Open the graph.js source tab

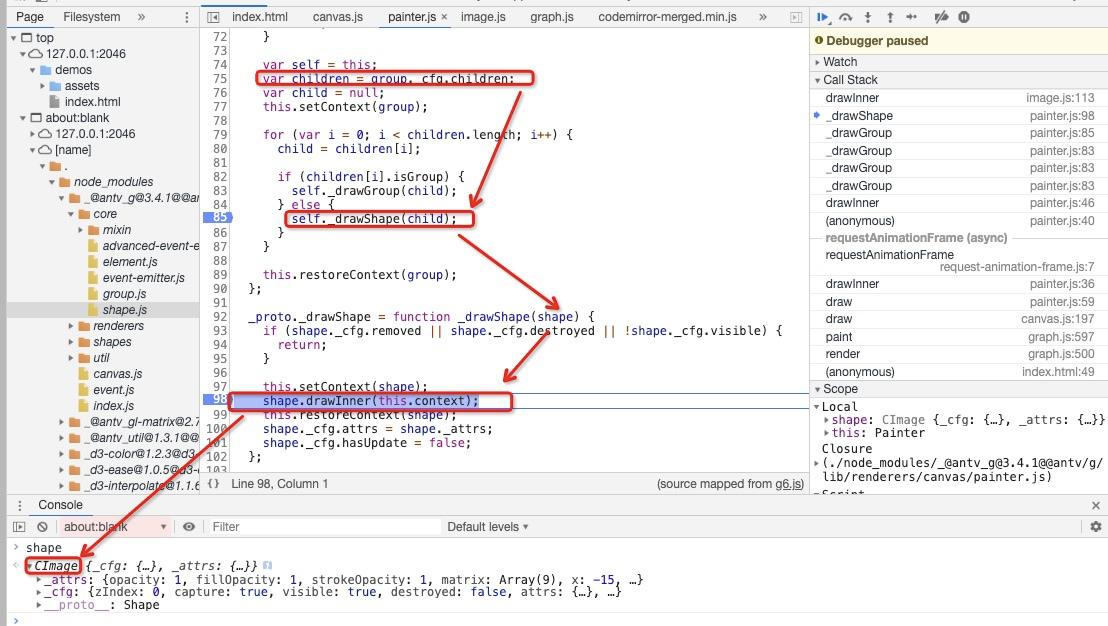click(x=552, y=17)
